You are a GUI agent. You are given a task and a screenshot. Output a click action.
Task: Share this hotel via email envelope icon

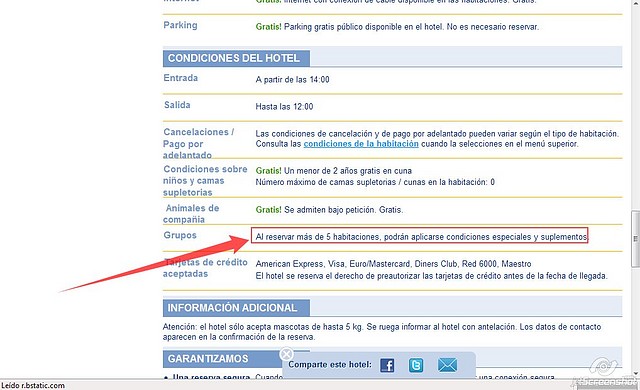(x=447, y=365)
